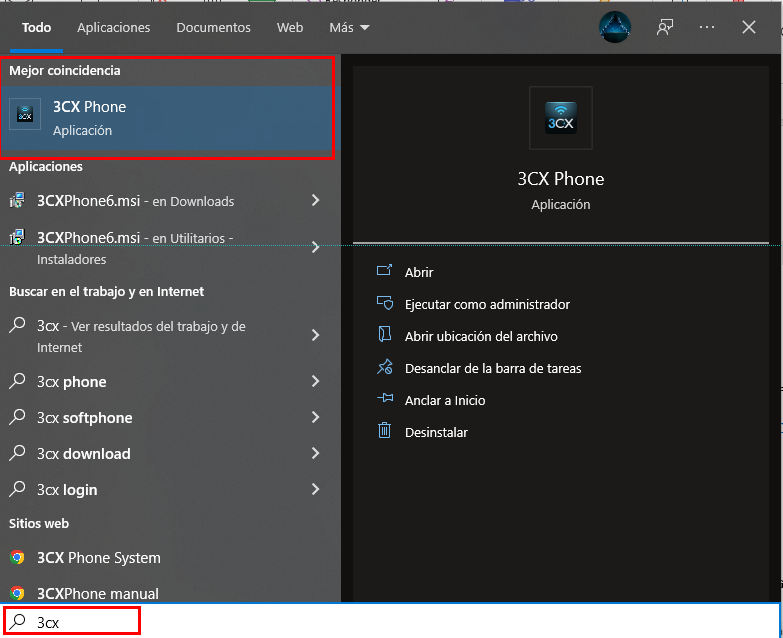
Task: Select the 3cx softphone search suggestion
Action: [x=170, y=417]
